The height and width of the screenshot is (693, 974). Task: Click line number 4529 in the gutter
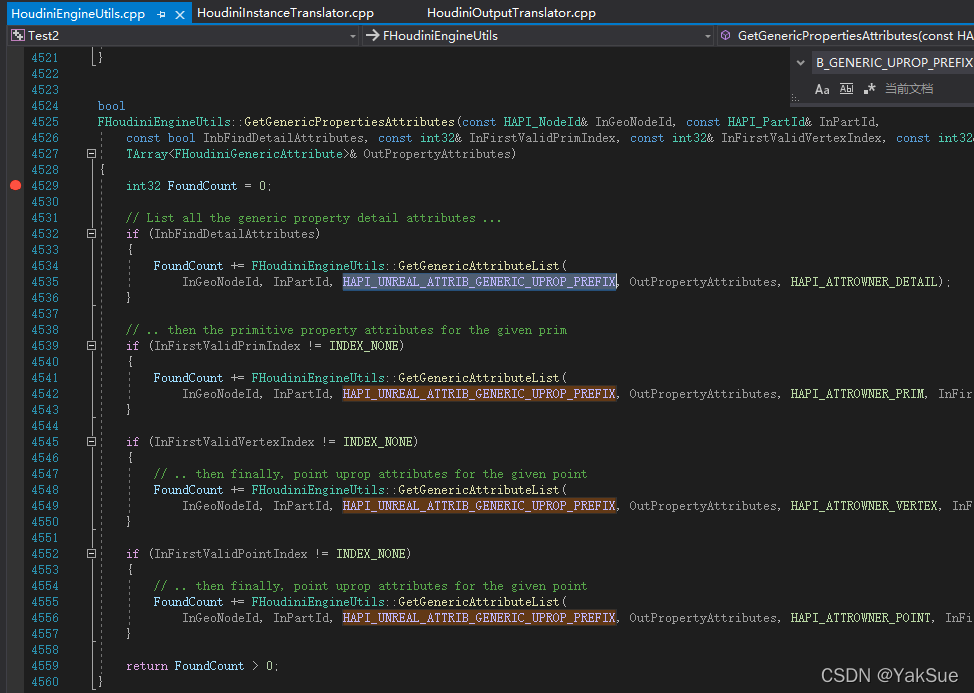pyautogui.click(x=45, y=186)
